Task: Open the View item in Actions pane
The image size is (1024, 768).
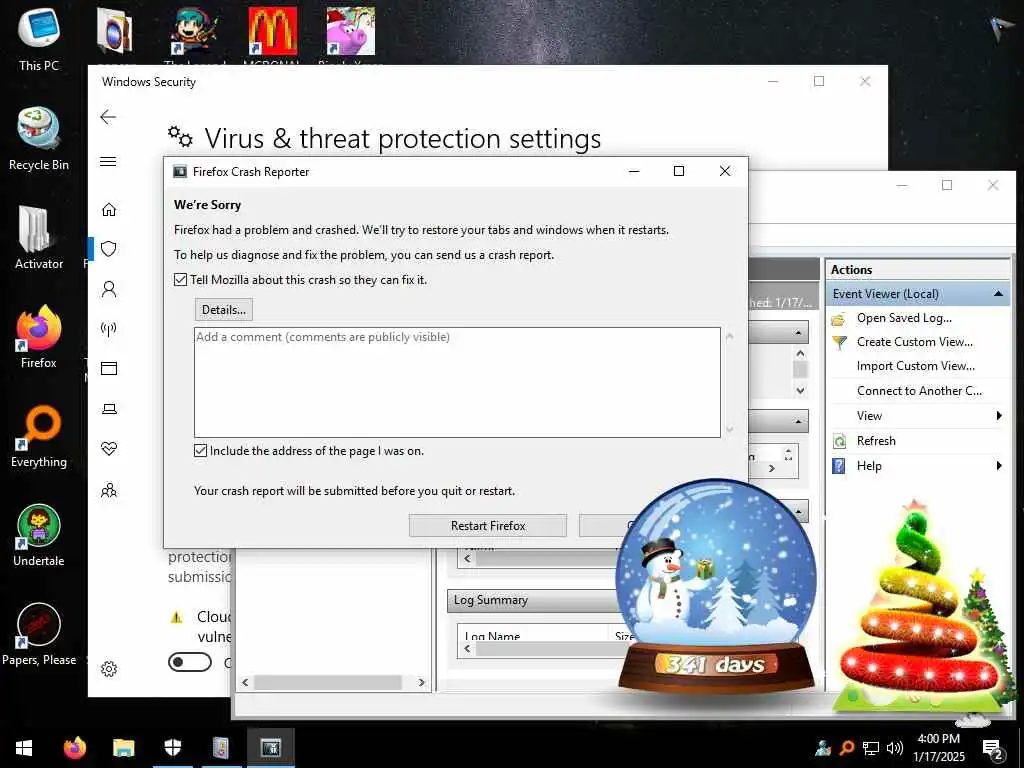Action: (x=869, y=415)
